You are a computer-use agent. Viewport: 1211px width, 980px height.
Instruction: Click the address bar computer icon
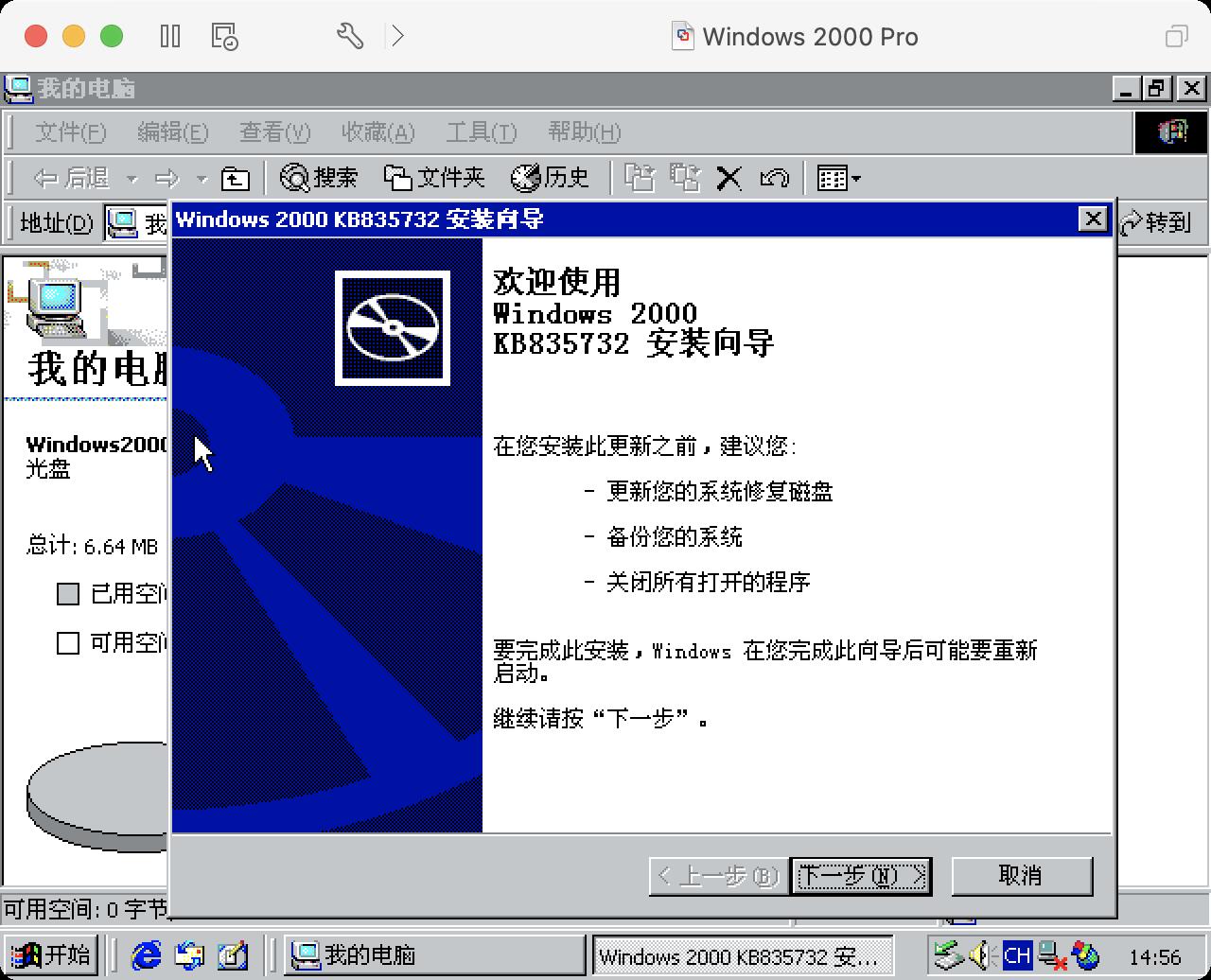122,222
